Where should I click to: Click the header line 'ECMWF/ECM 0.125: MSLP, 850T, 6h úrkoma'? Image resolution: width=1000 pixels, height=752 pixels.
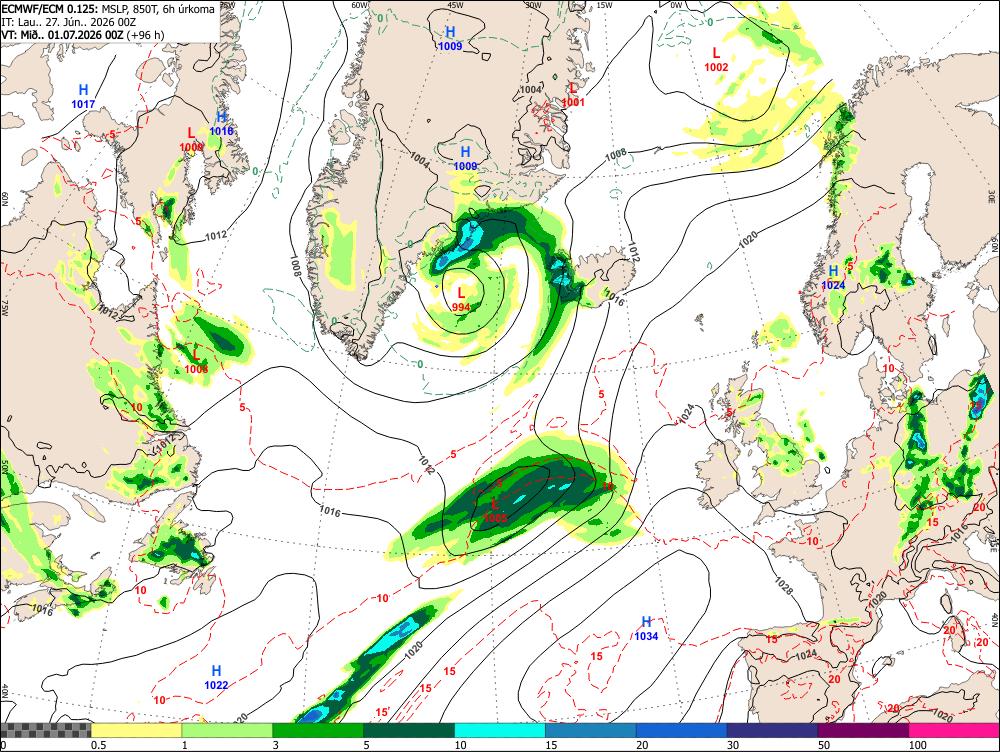click(108, 10)
